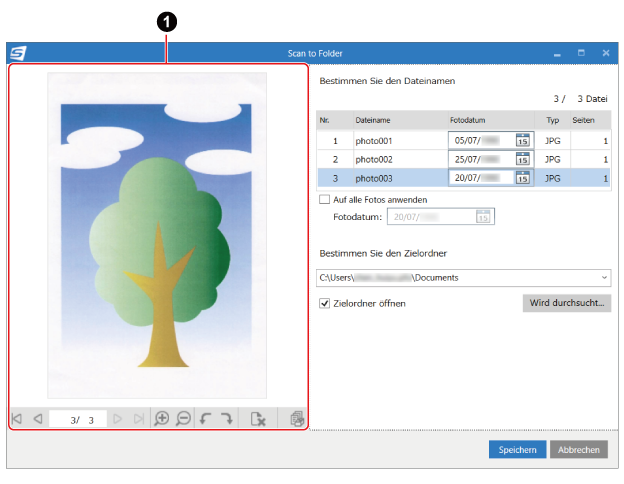Screen dimensions: 624x484
Task: Maximize the Scan to Folder window
Action: 581,53
